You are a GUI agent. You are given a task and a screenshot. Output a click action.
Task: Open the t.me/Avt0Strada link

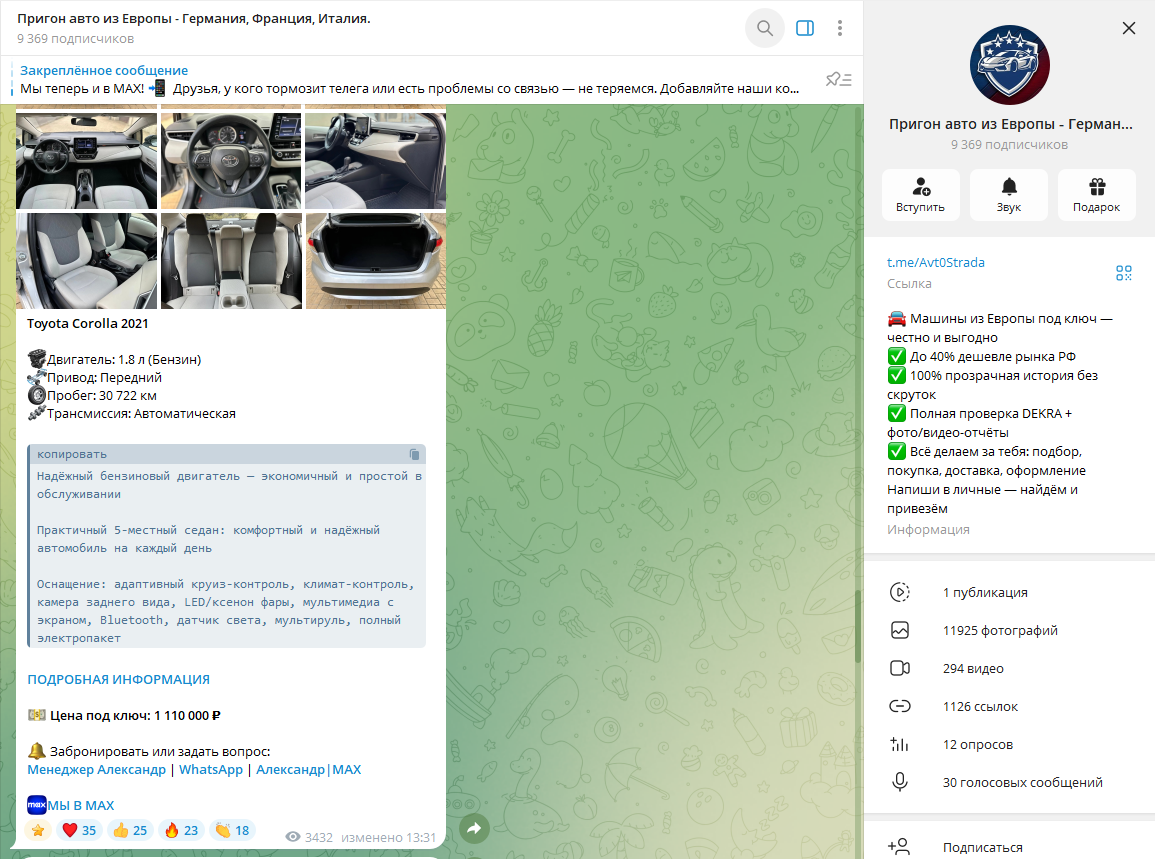(x=935, y=262)
